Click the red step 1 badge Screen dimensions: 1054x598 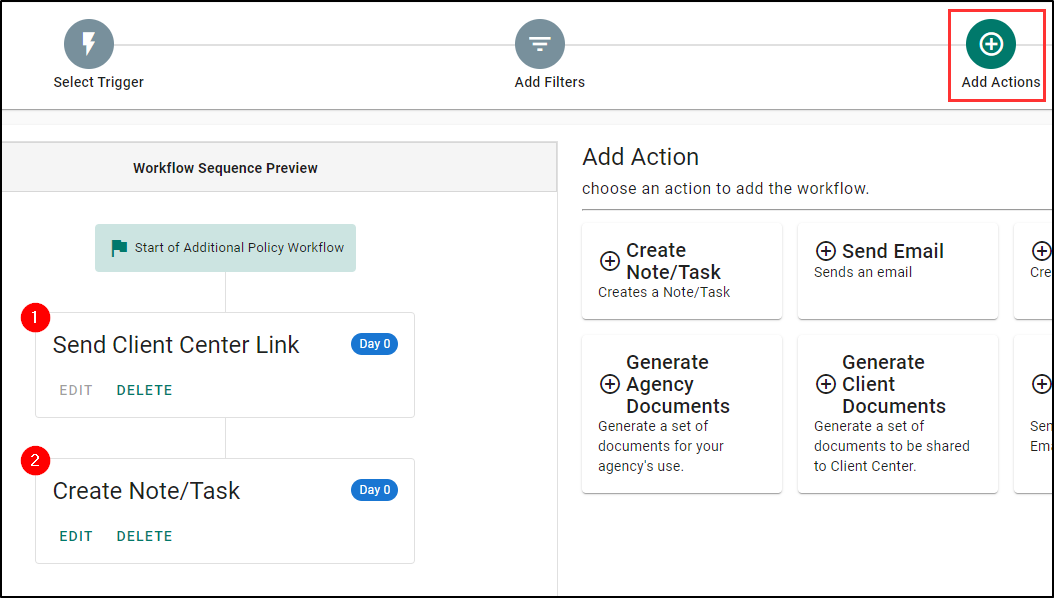[35, 318]
